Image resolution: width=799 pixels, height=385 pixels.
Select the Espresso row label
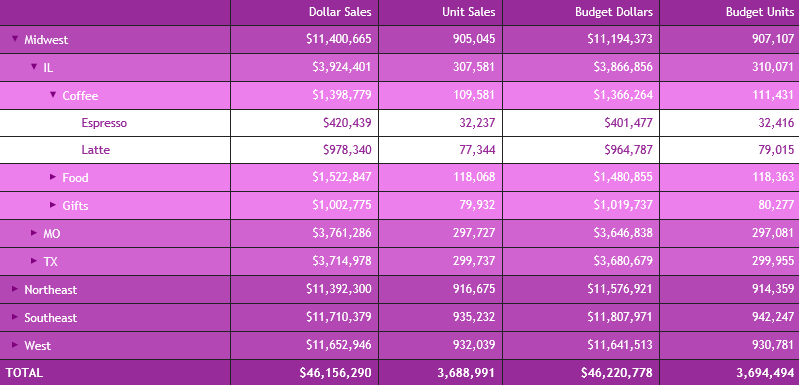[104, 123]
